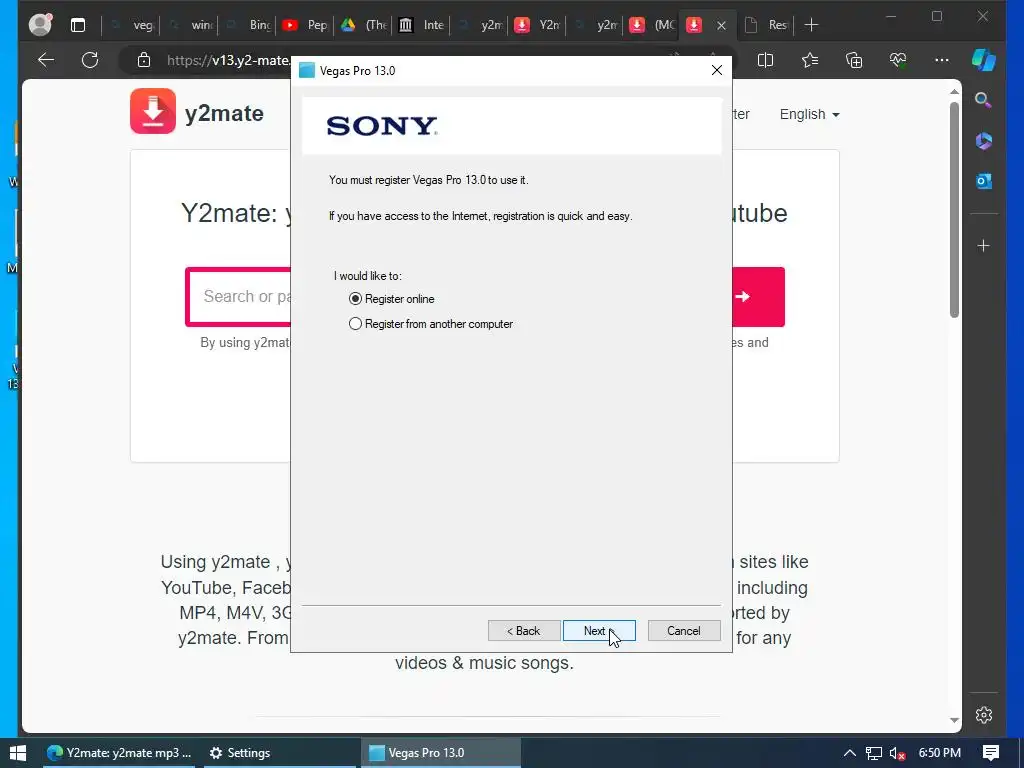Image resolution: width=1024 pixels, height=768 pixels.
Task: Click the y2mate logo icon
Action: pyautogui.click(x=153, y=111)
